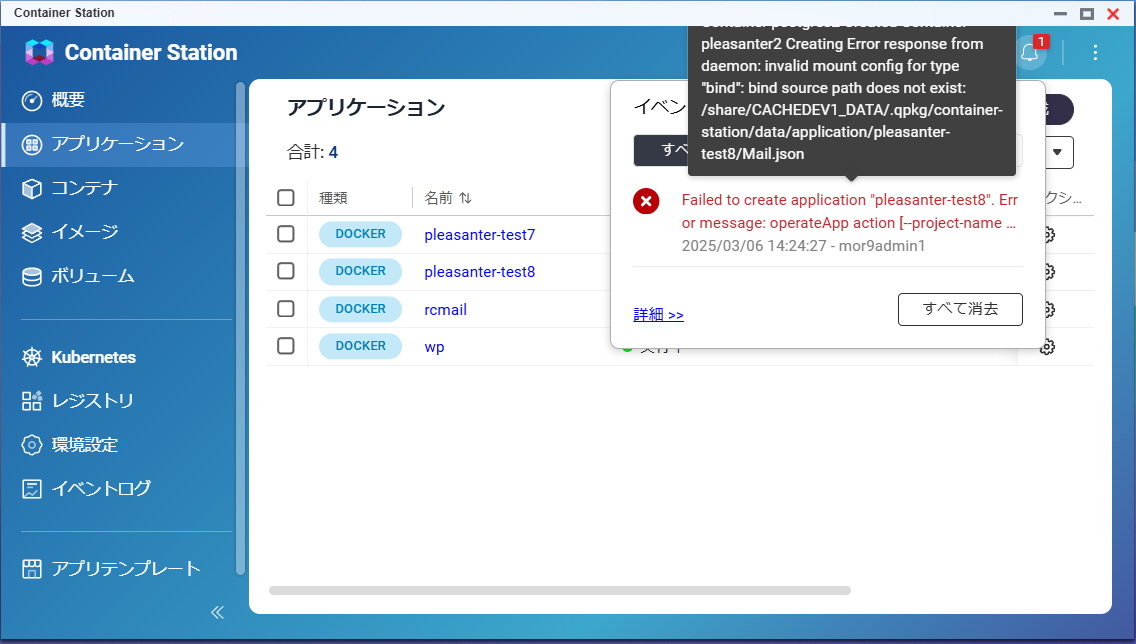Collapse the sidebar with the double chevron

[x=217, y=613]
